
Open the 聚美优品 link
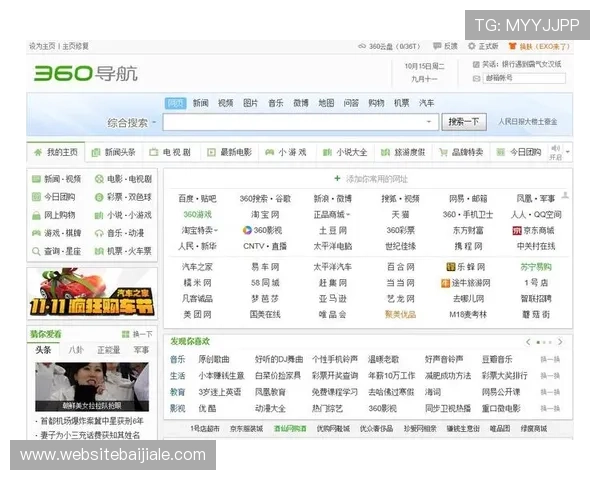coord(400,315)
